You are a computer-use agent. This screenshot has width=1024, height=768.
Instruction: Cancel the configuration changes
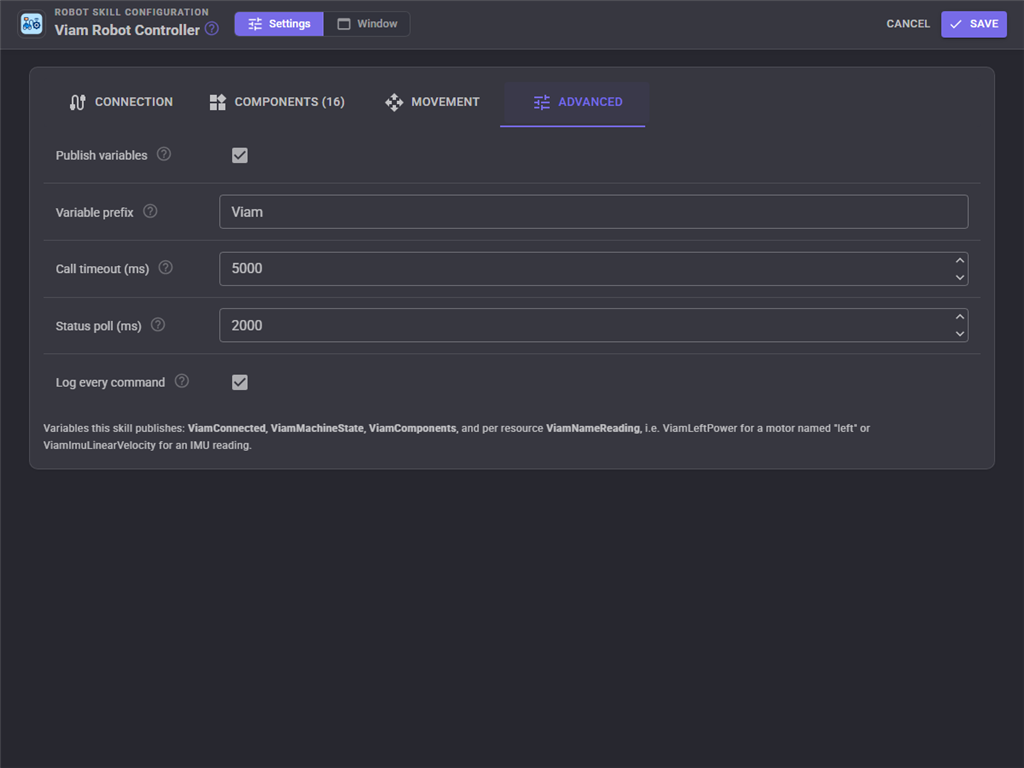(908, 24)
